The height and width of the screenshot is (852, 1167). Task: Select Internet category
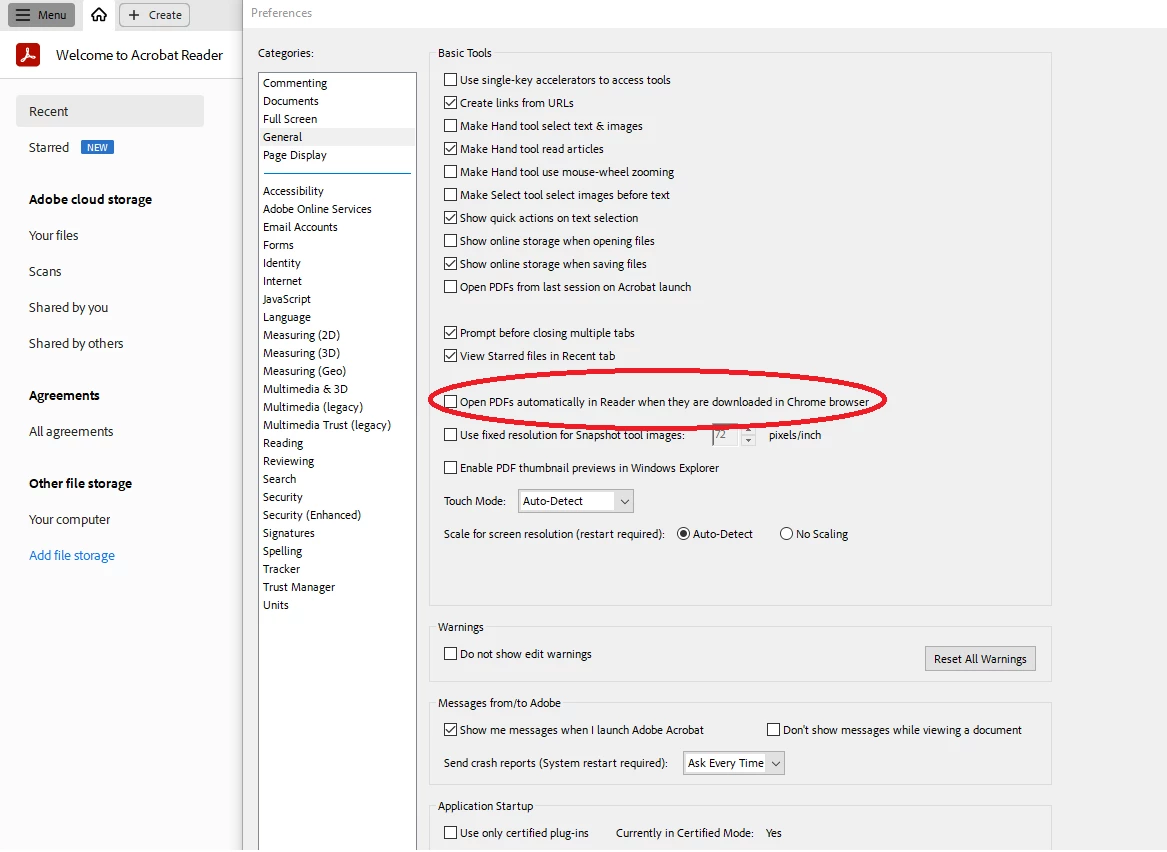click(x=282, y=281)
